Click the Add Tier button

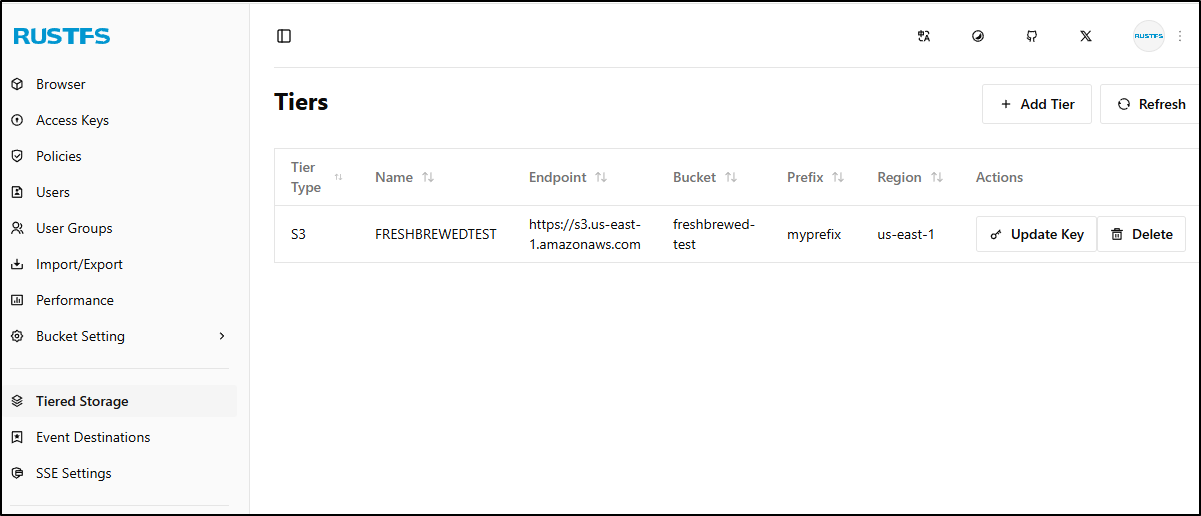(x=1037, y=104)
